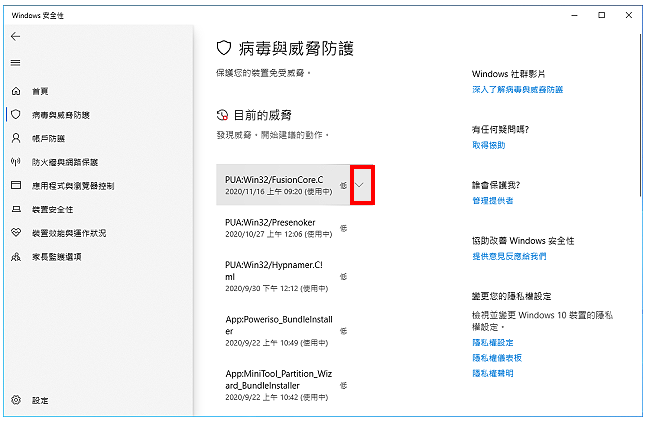
Task: Open 裝置效能與運作狀況 in the sidebar
Action: click(69, 233)
